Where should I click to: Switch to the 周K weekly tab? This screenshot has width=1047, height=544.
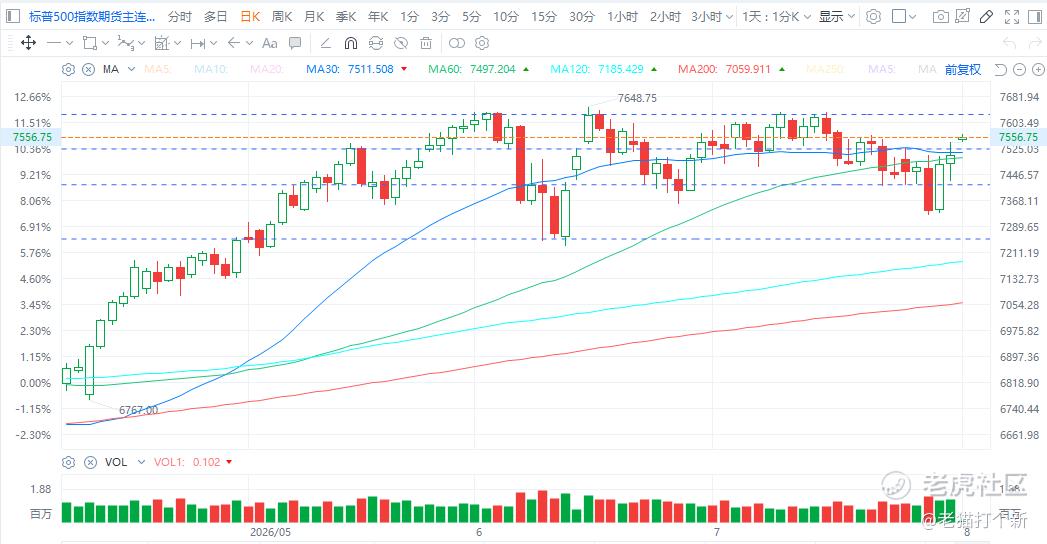point(282,17)
